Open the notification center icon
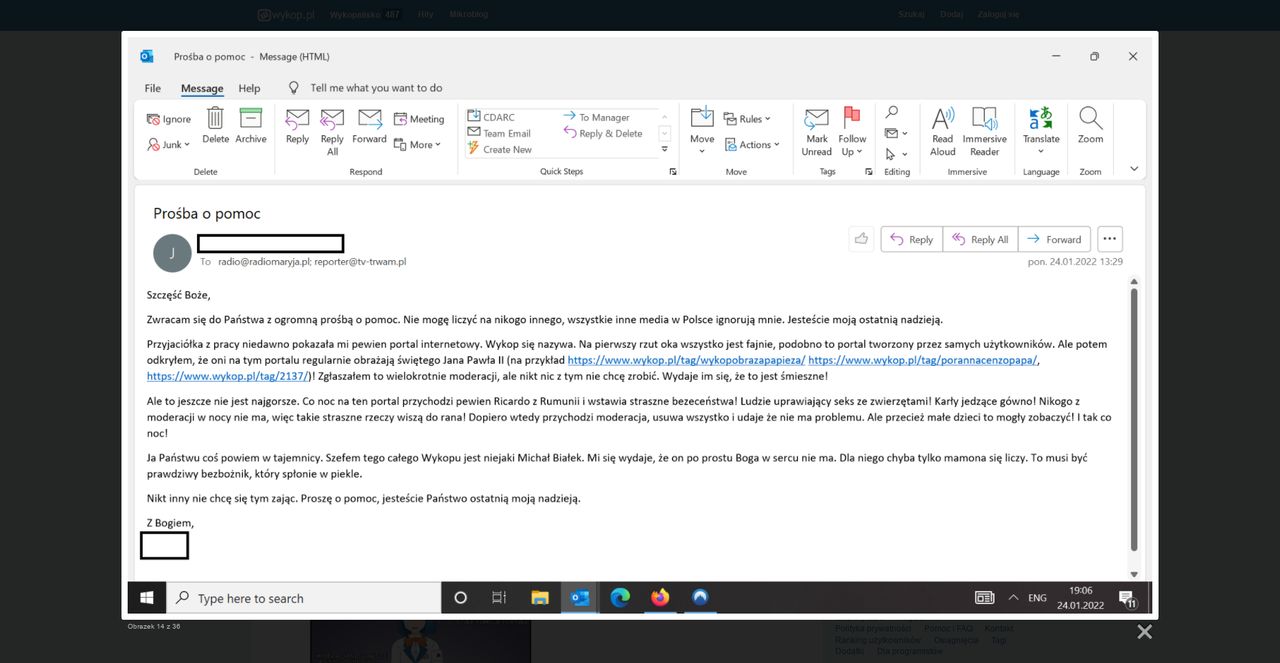The width and height of the screenshot is (1280, 663). click(x=1127, y=599)
